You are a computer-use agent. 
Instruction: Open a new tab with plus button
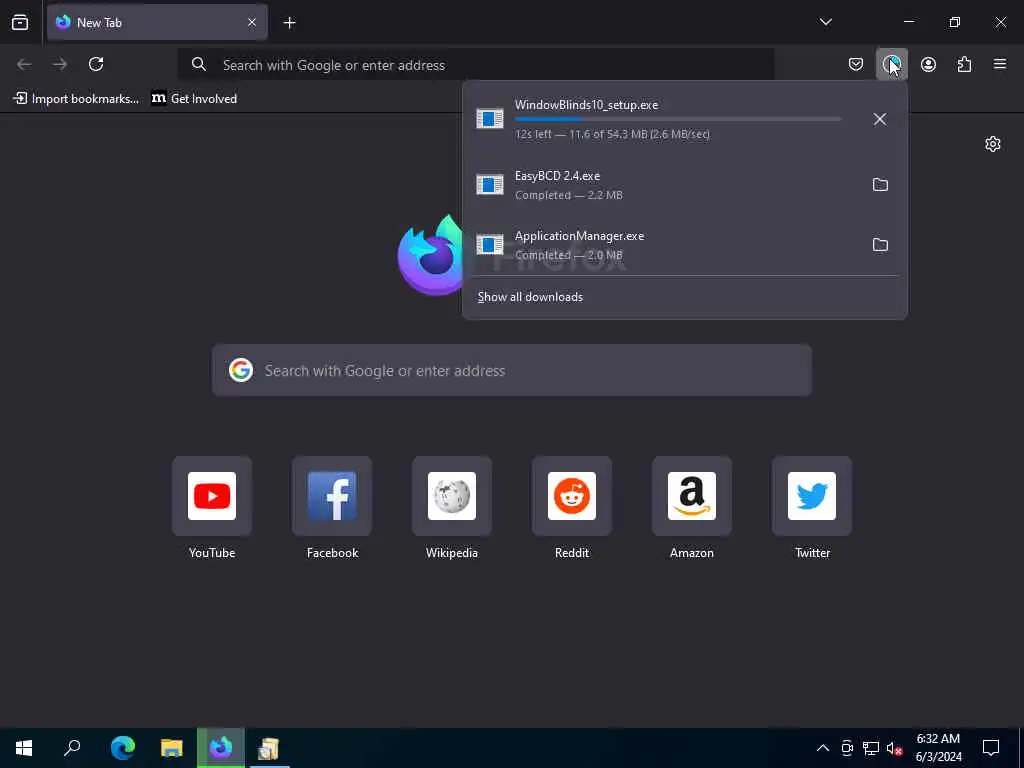(289, 23)
